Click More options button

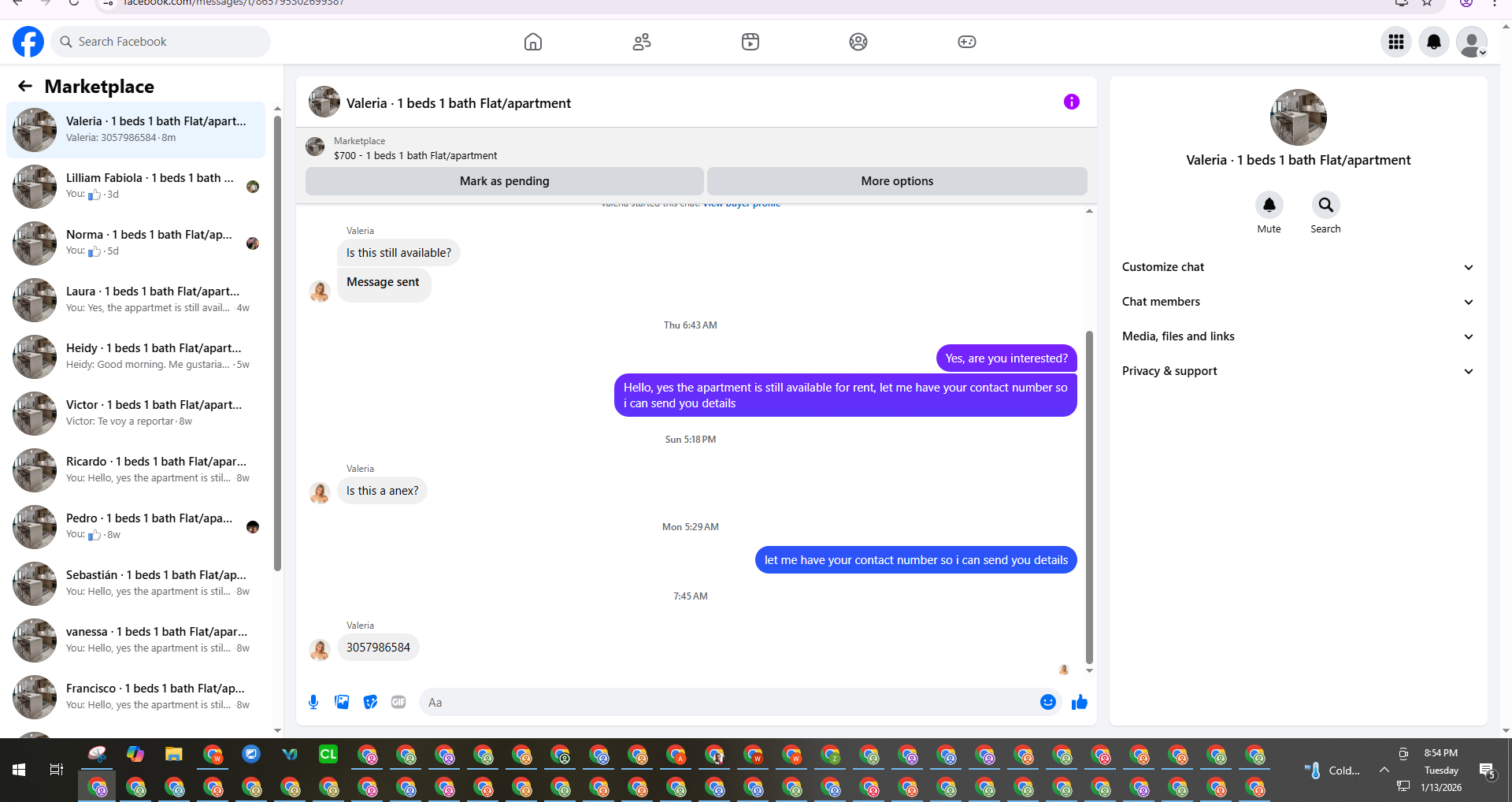coord(897,181)
